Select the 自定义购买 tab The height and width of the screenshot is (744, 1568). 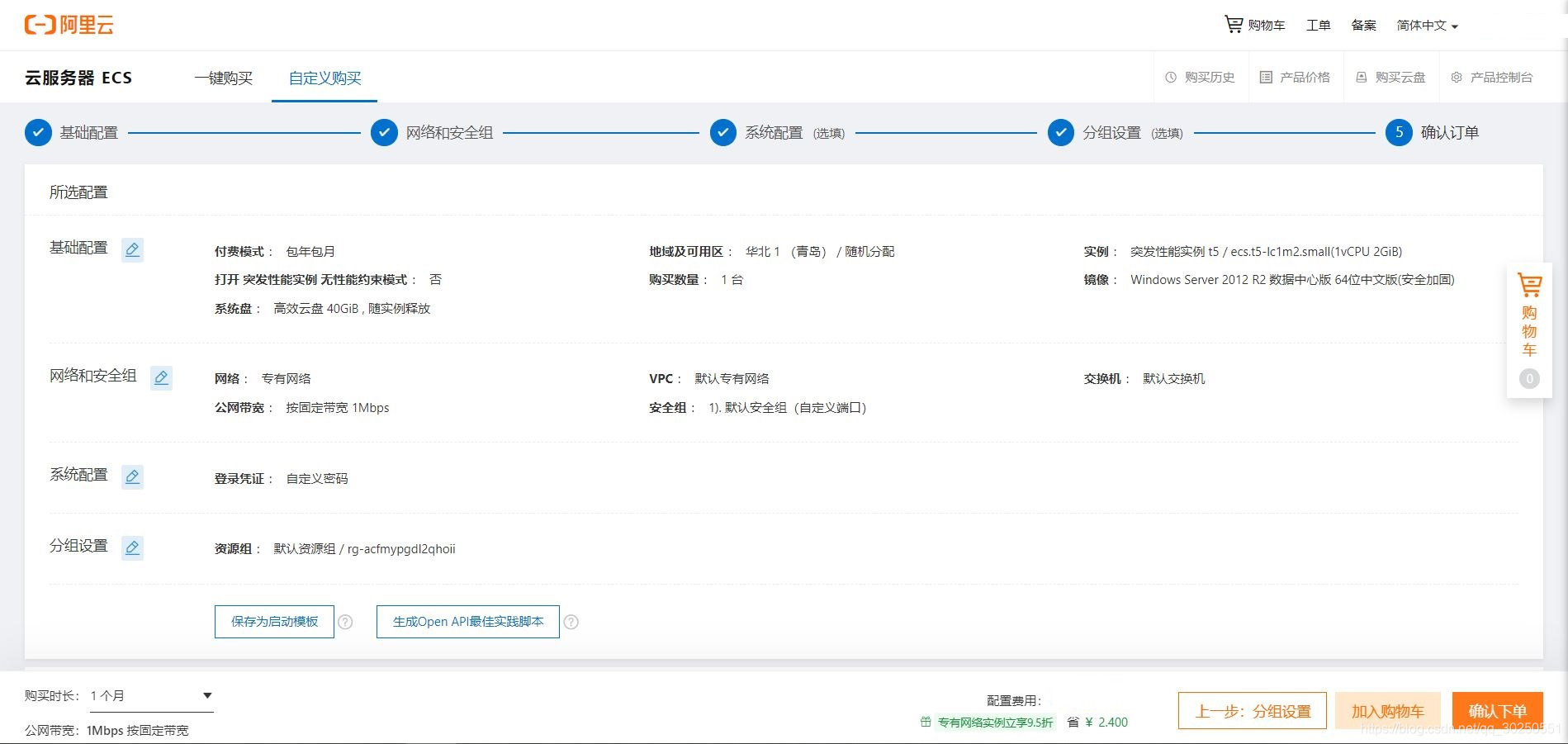pyautogui.click(x=324, y=78)
